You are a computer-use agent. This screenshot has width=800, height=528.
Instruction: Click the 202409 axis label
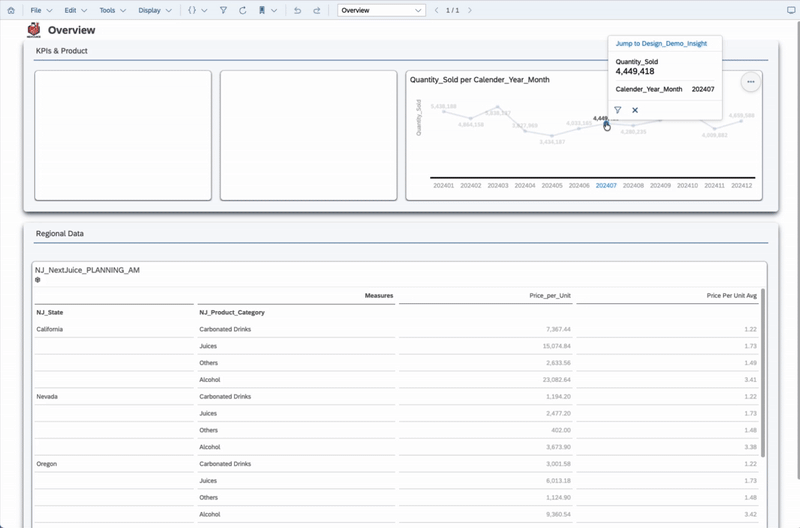660,186
